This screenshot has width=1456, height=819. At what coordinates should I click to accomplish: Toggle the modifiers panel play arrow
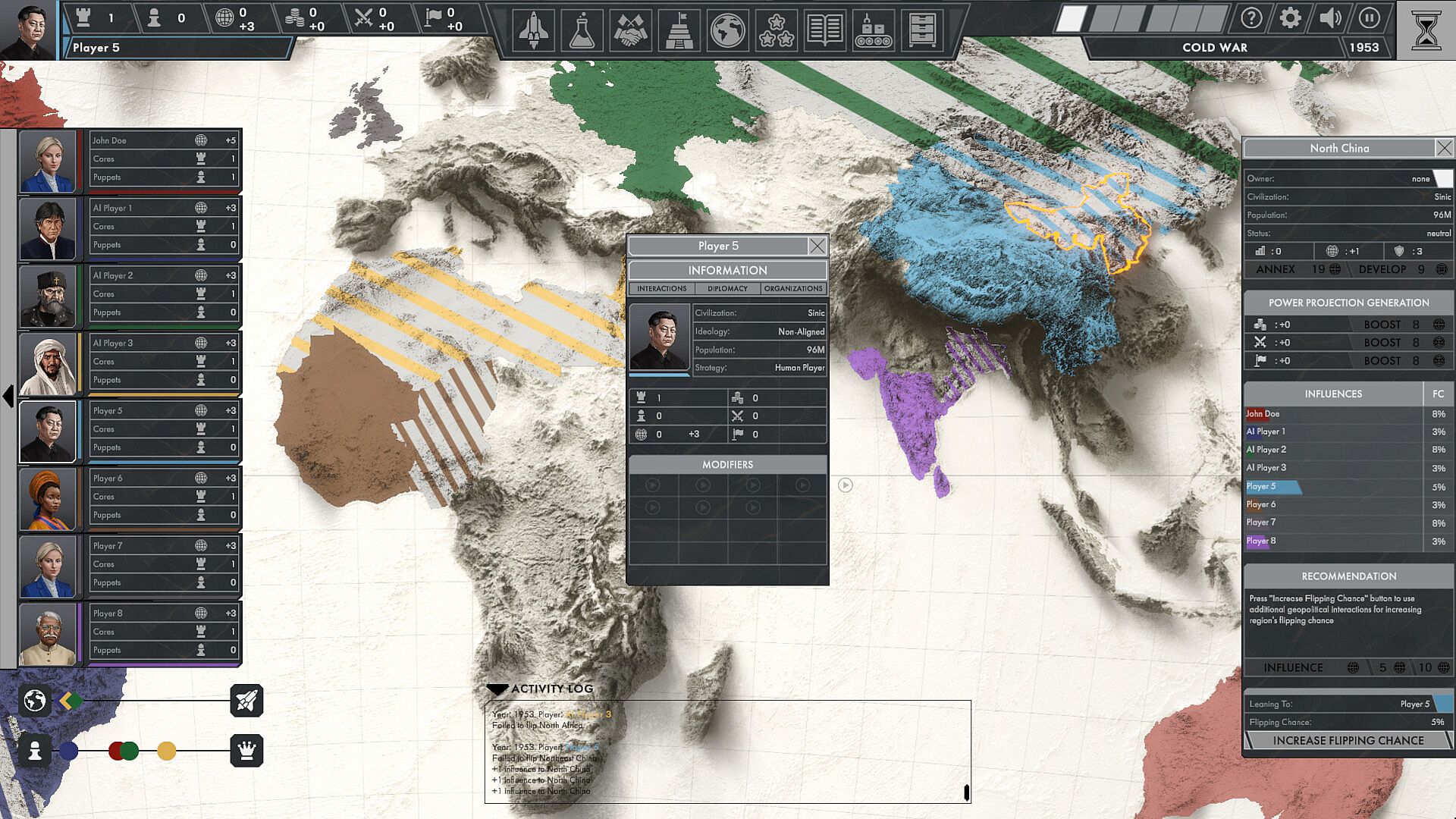coord(845,485)
